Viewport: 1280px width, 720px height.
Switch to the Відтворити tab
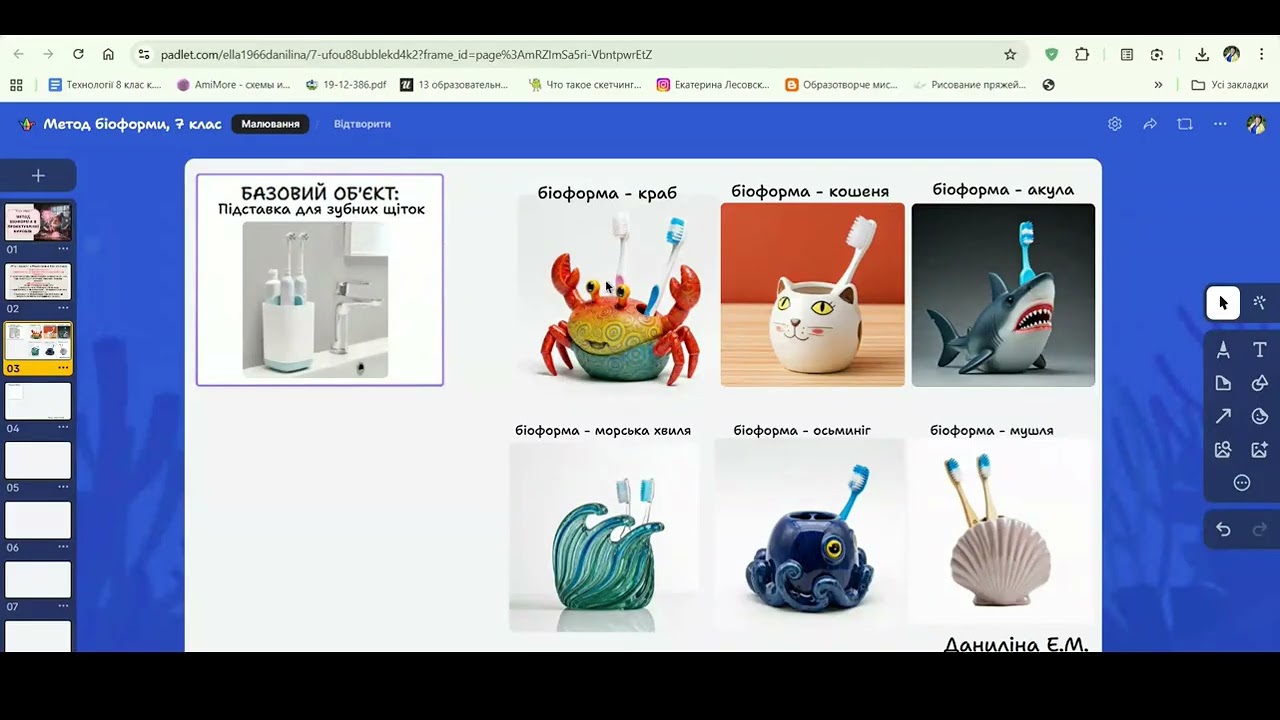pos(362,124)
